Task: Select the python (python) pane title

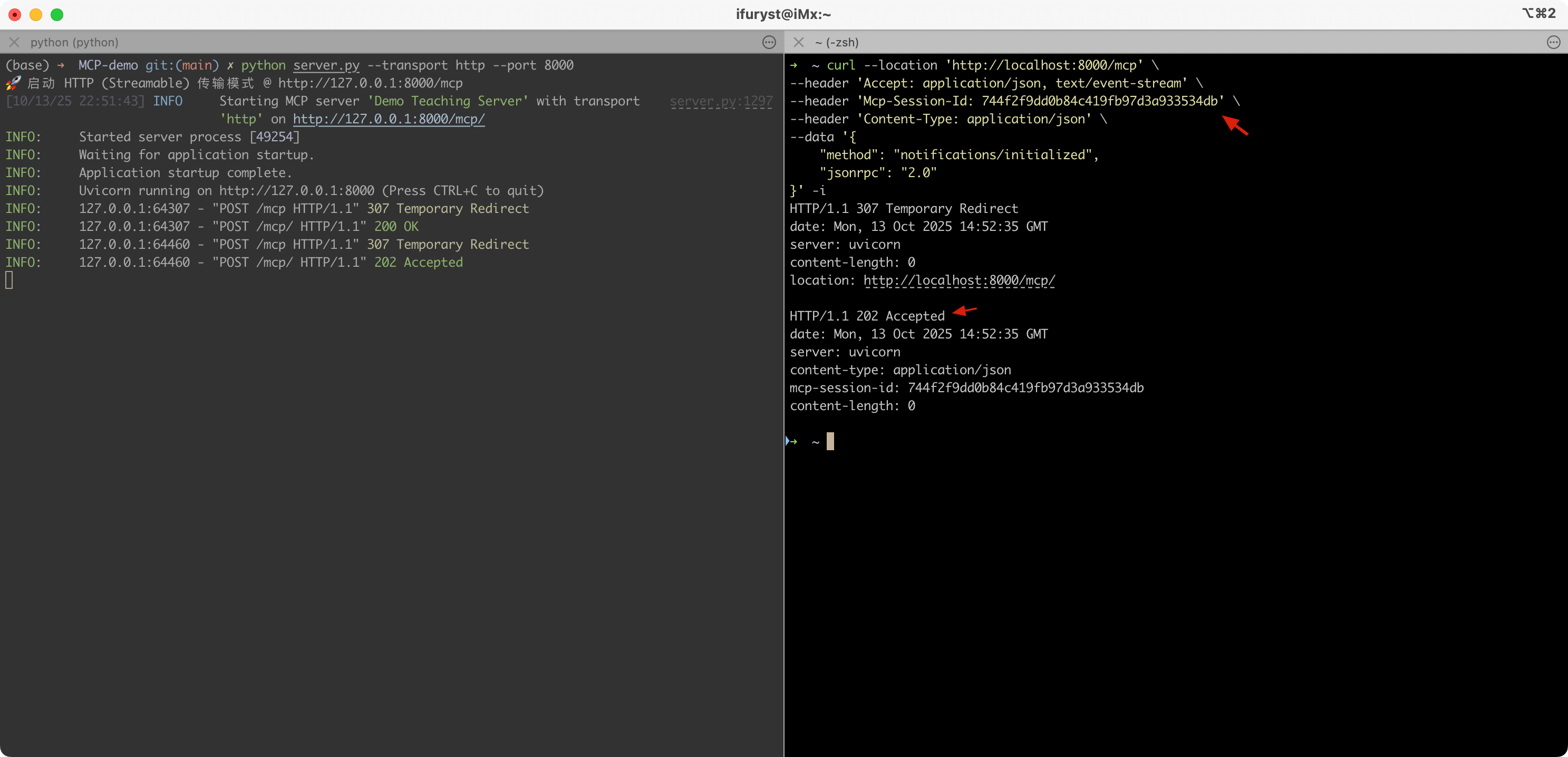Action: 74,42
